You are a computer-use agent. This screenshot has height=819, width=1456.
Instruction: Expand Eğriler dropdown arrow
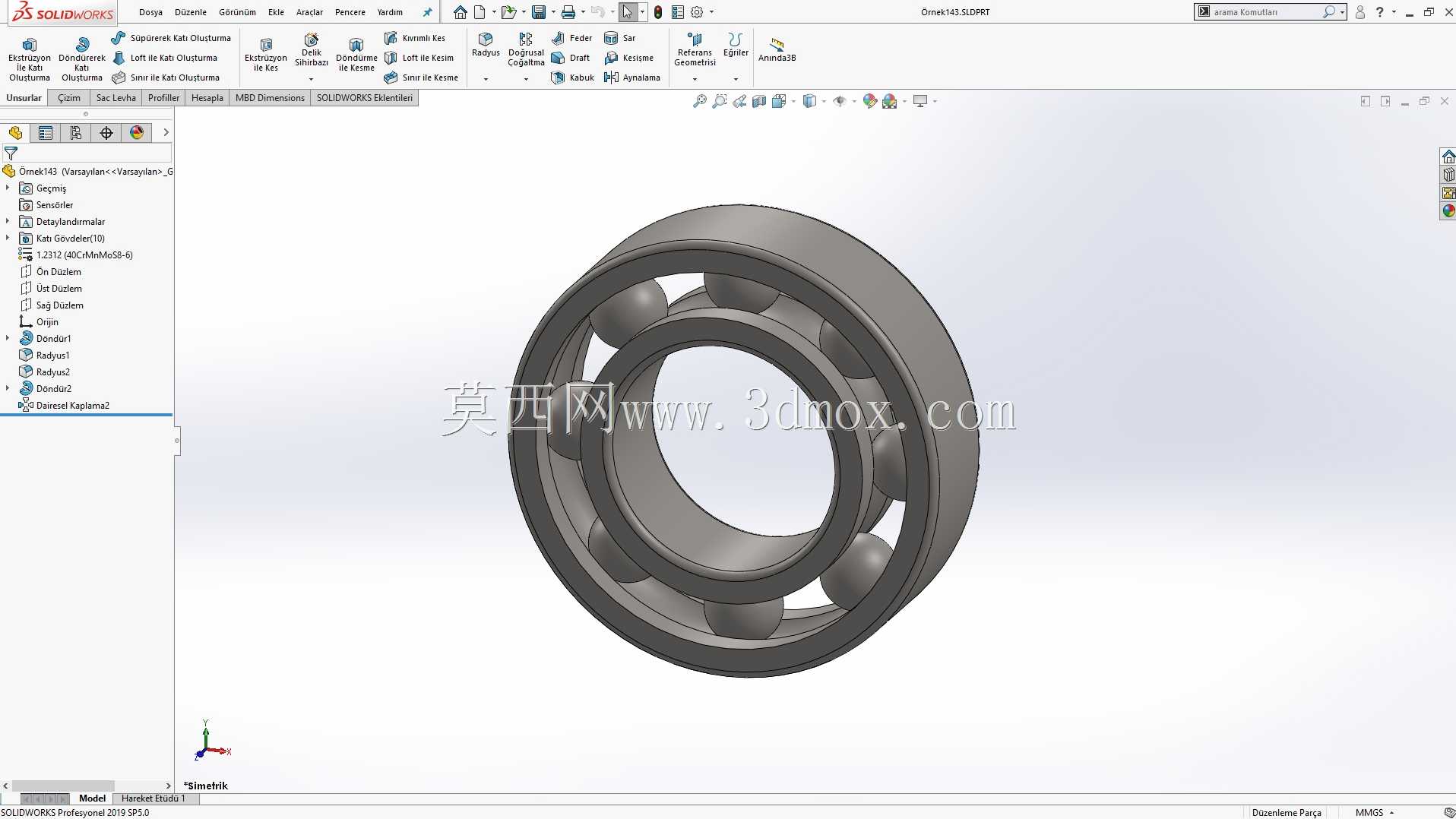tap(736, 79)
